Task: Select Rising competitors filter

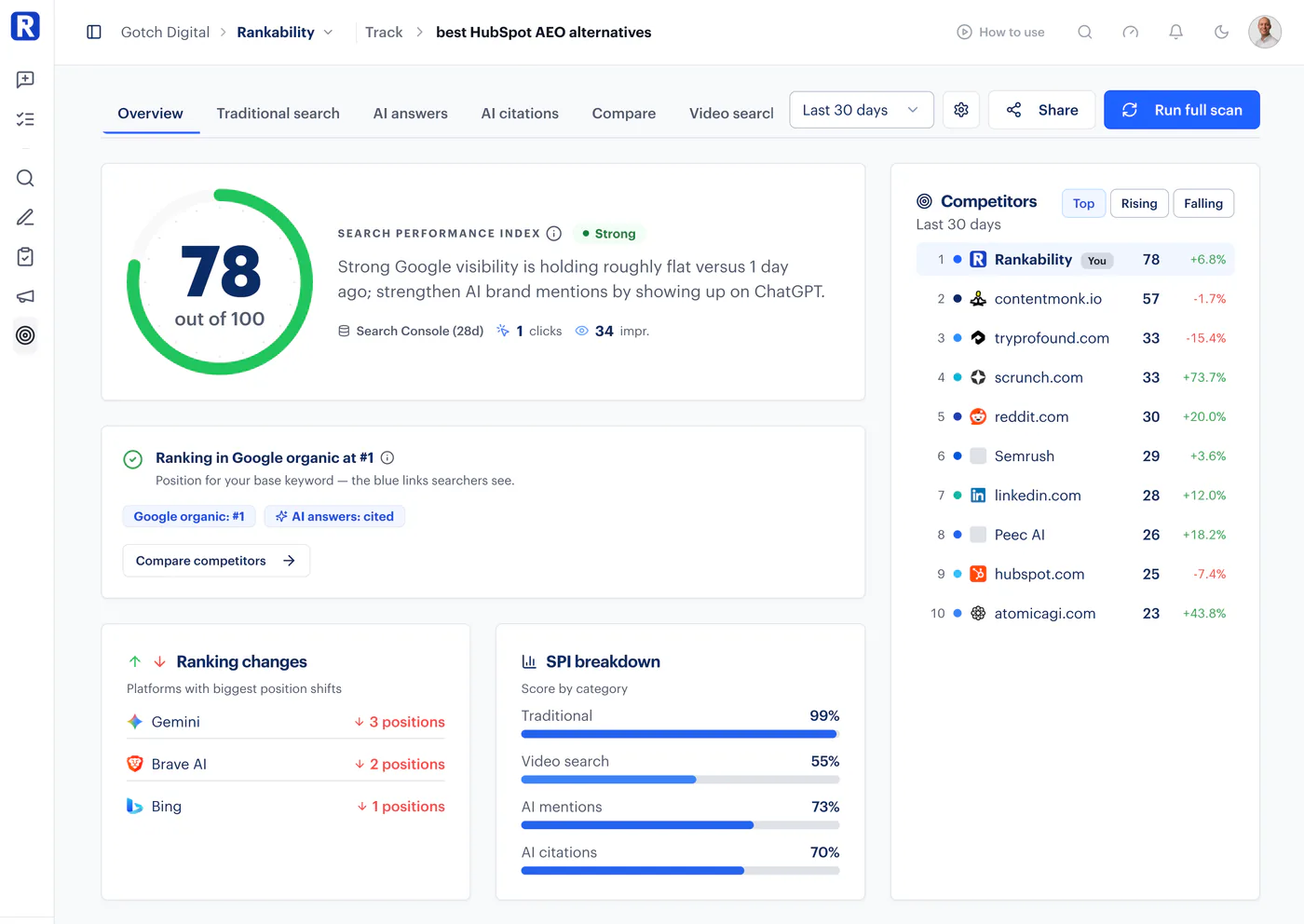Action: [x=1139, y=204]
